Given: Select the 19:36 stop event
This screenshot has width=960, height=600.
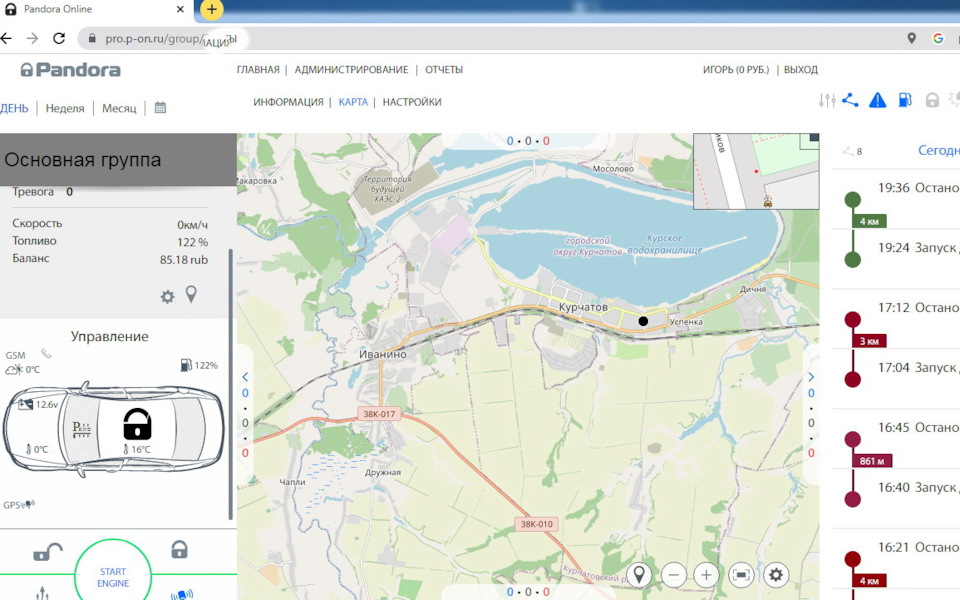Looking at the screenshot, I should (x=918, y=188).
